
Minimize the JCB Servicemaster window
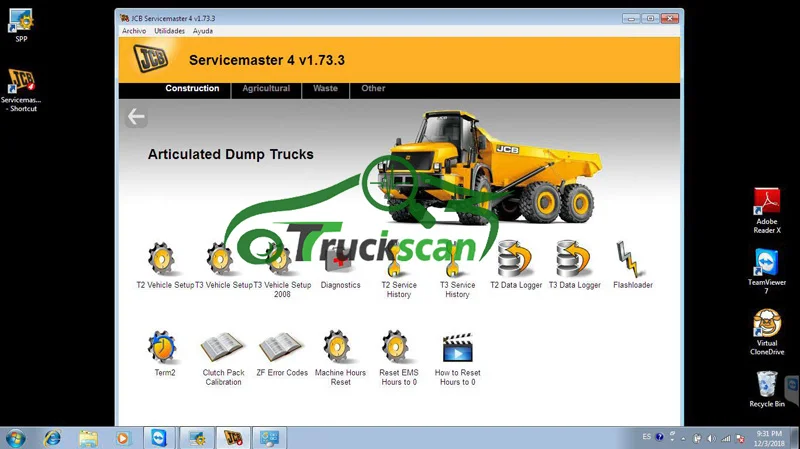point(631,18)
